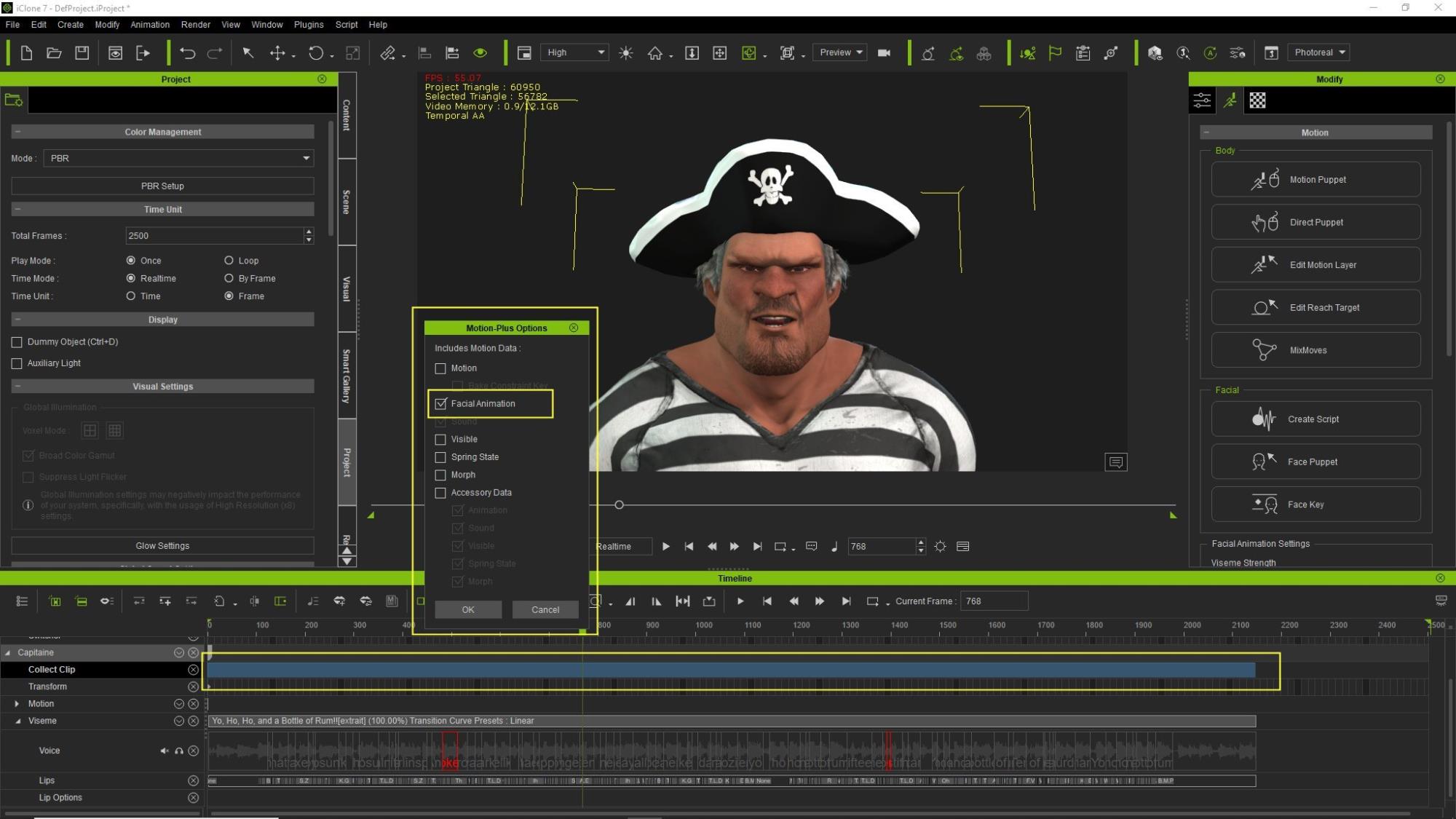Image resolution: width=1456 pixels, height=819 pixels.
Task: Open the File menu
Action: 12,24
